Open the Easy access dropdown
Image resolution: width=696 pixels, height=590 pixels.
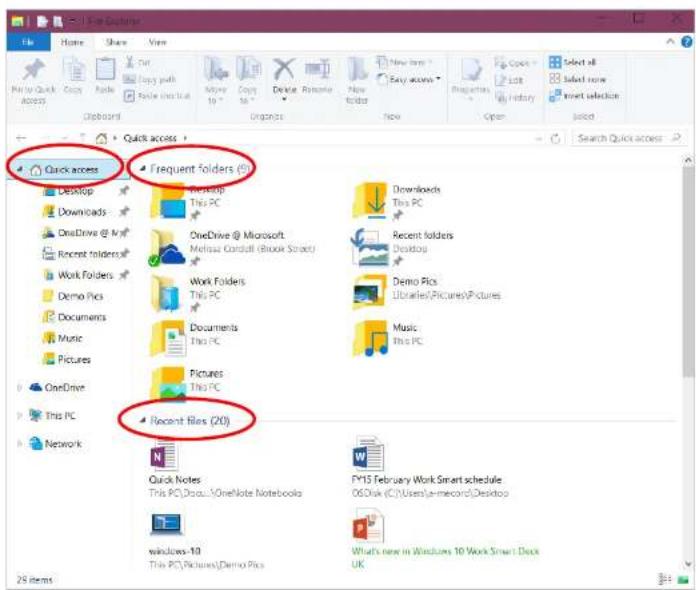click(x=409, y=79)
